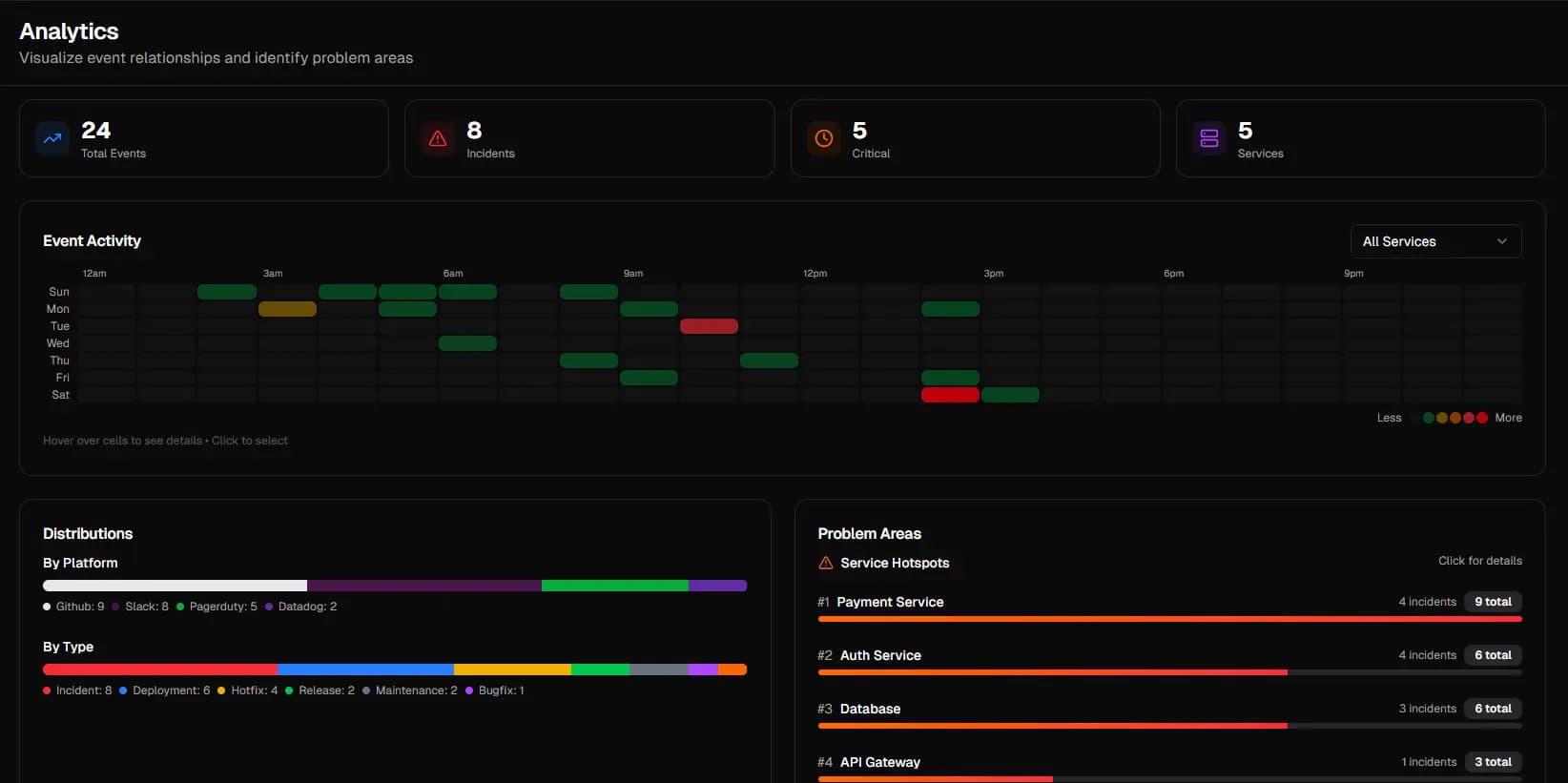
Task: Click the Incident: 8 legend item
Action: coord(77,690)
